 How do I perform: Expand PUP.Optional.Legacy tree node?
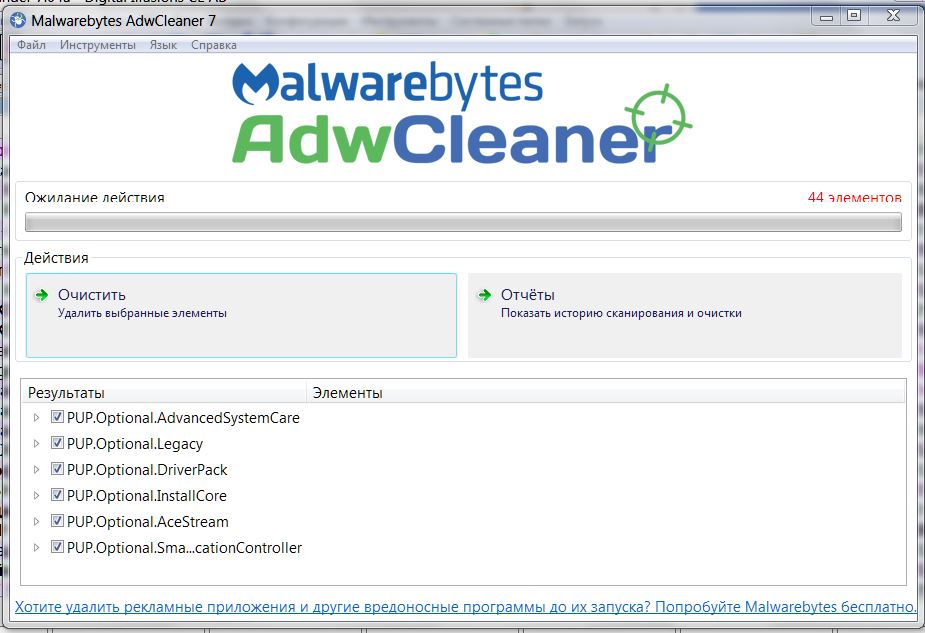point(36,444)
